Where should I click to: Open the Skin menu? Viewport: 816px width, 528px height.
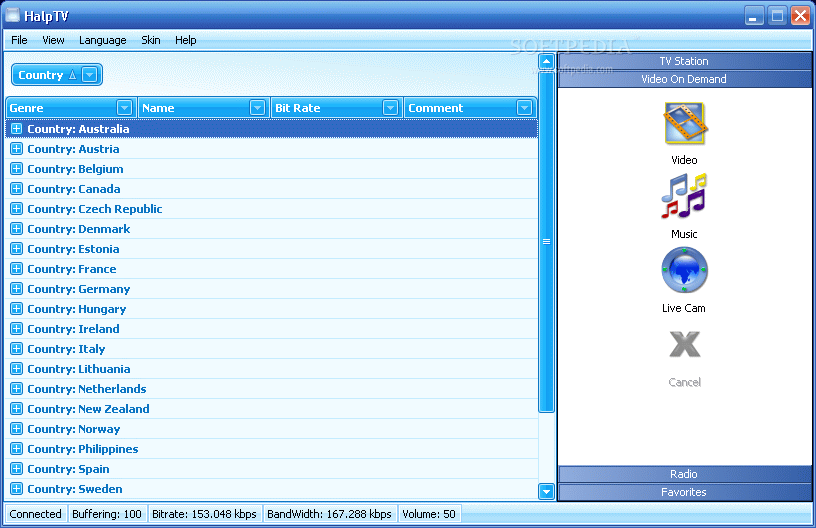(151, 40)
